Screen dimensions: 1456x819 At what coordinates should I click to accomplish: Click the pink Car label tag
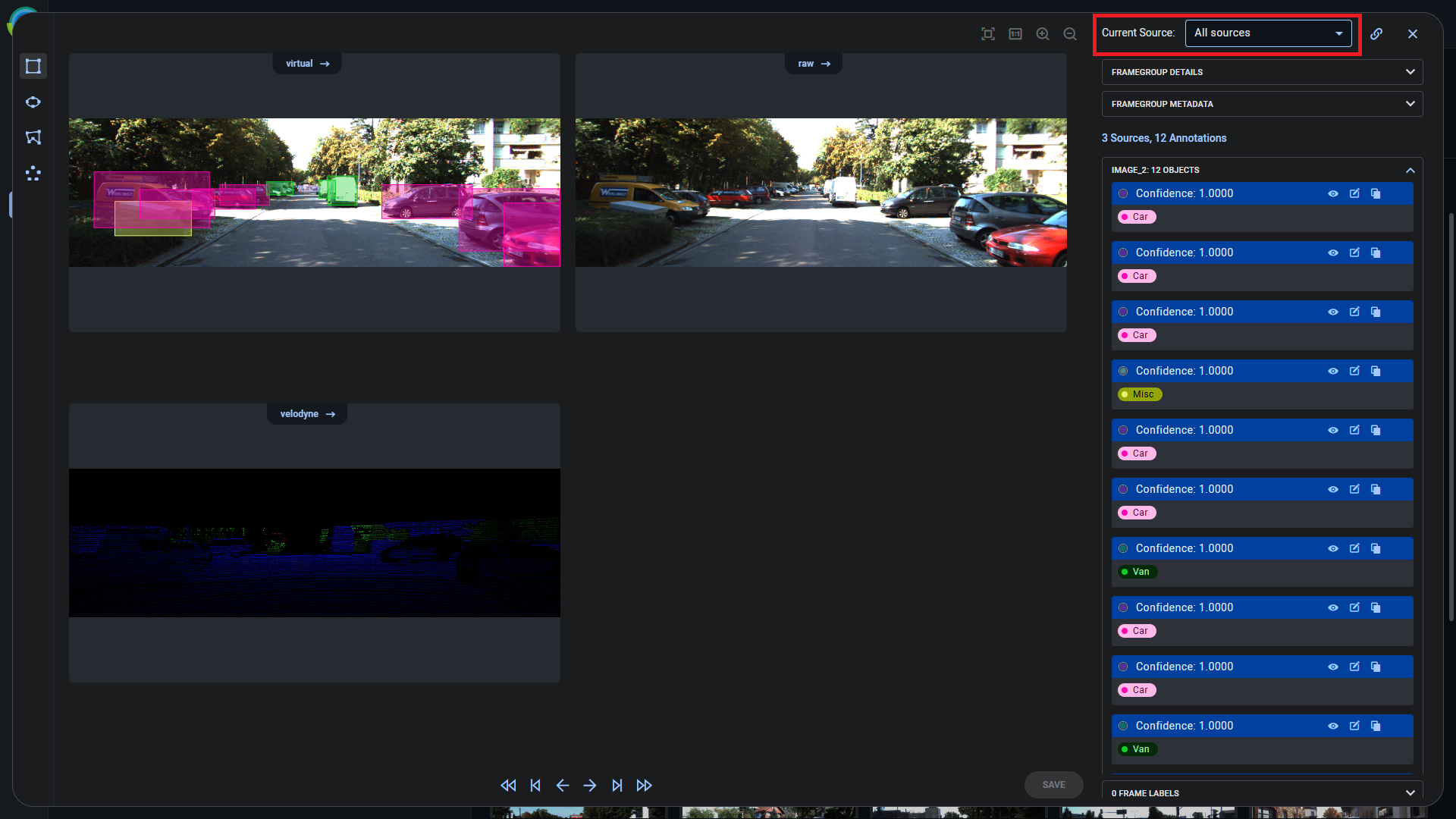tap(1136, 217)
